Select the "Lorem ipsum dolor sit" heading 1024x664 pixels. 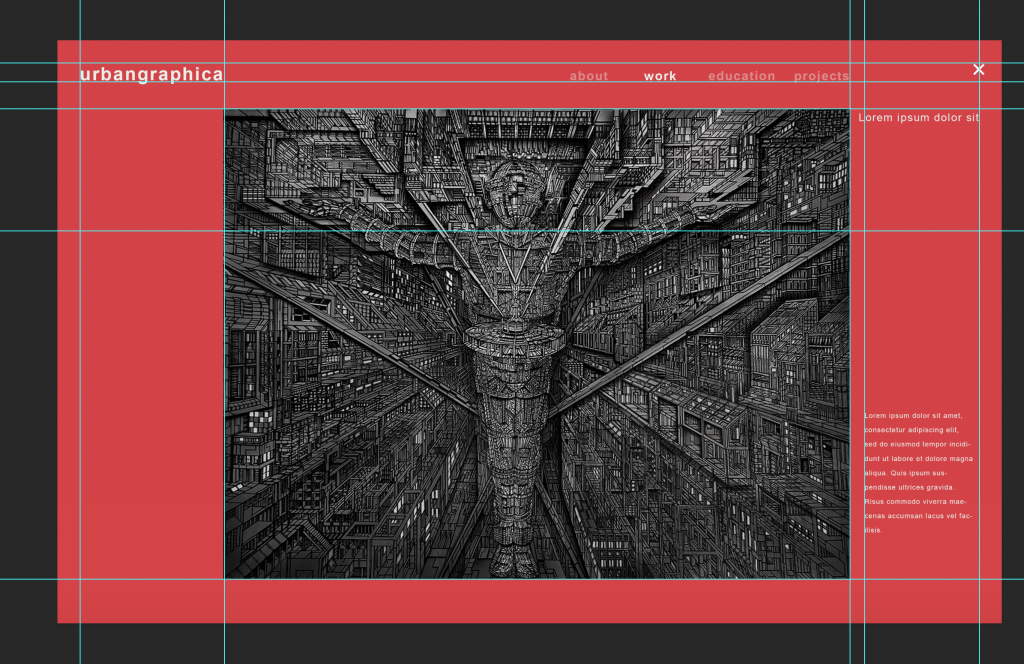pos(918,118)
